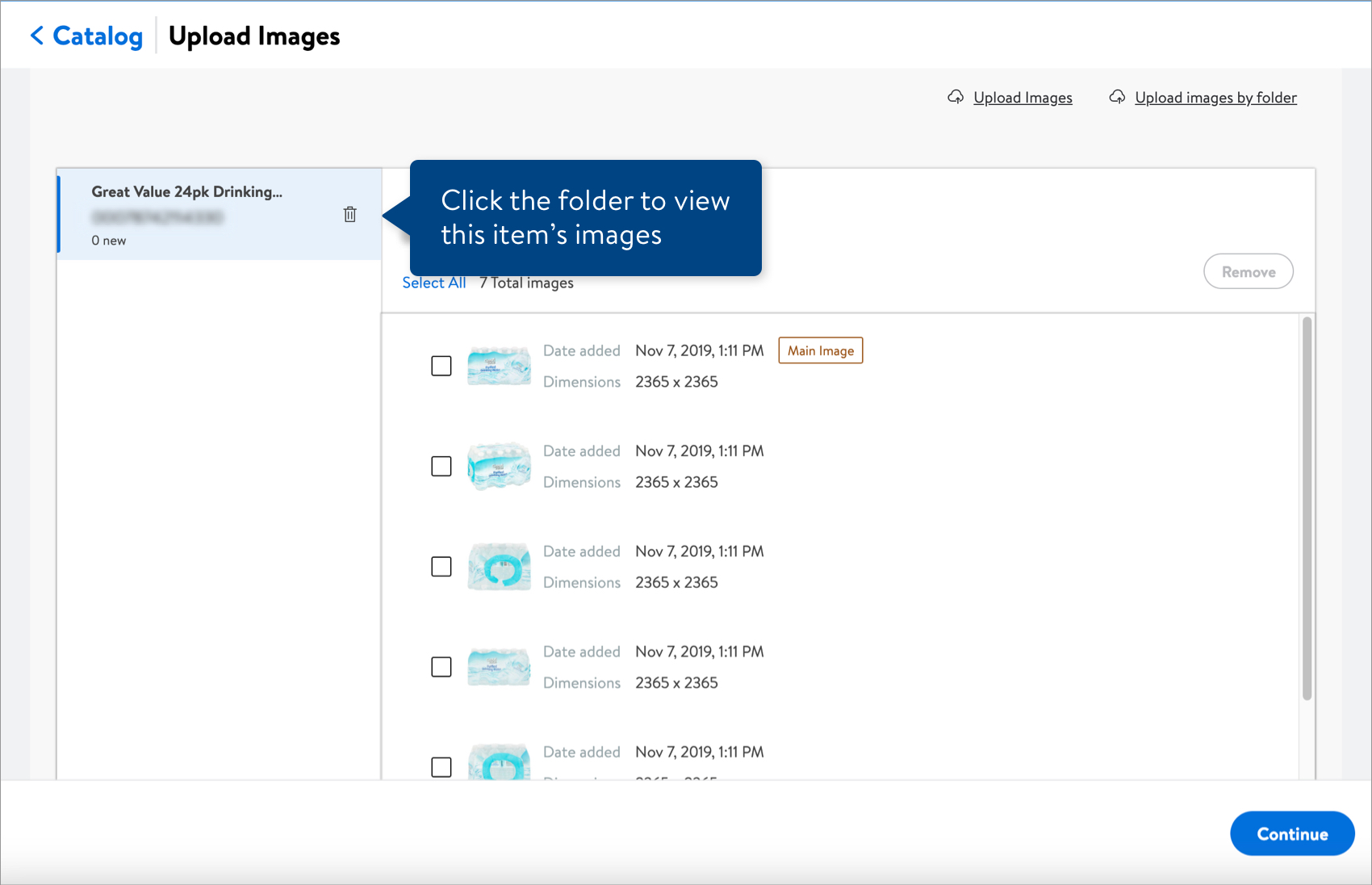Navigate back via the Catalog link
This screenshot has width=1372, height=885.
coord(96,36)
